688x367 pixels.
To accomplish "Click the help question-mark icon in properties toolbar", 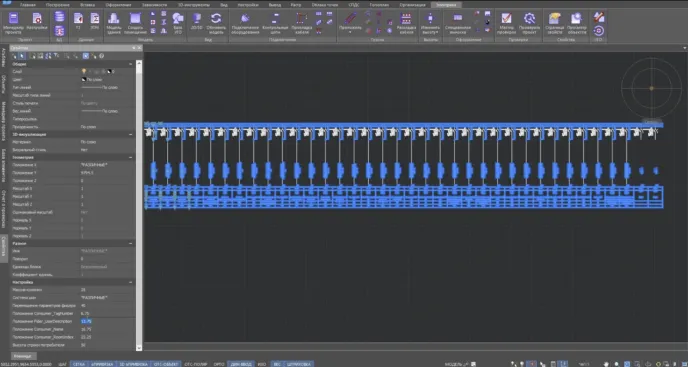I will click(x=101, y=56).
